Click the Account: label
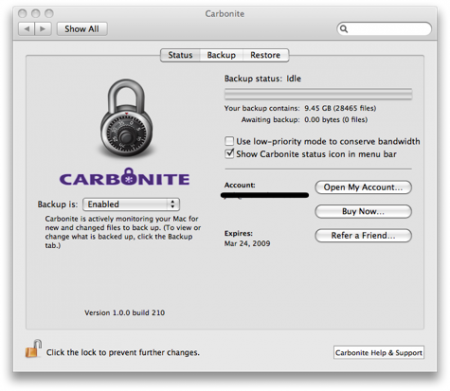This screenshot has width=450, height=391. [240, 185]
